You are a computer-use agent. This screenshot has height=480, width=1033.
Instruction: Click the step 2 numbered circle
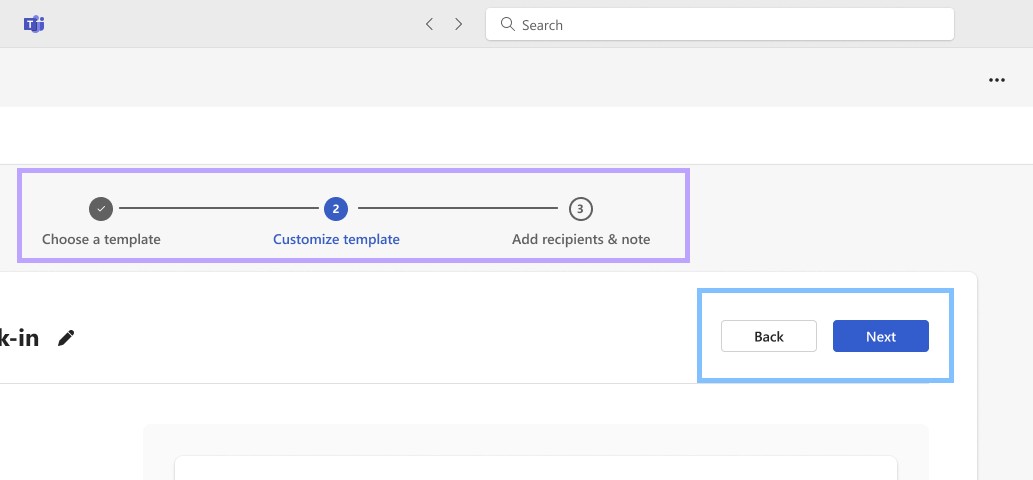pos(336,209)
